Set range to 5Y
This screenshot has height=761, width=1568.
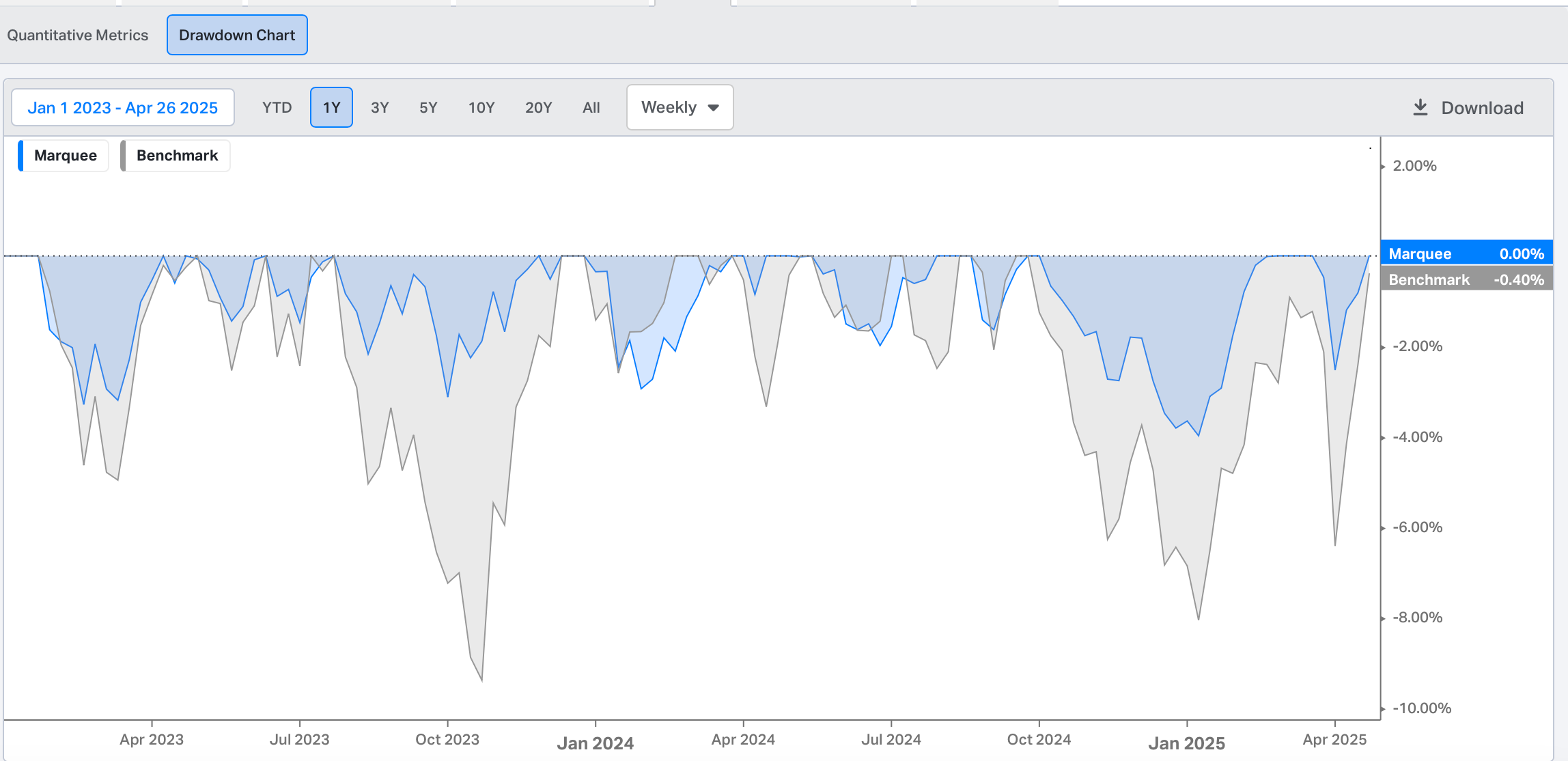[x=428, y=108]
